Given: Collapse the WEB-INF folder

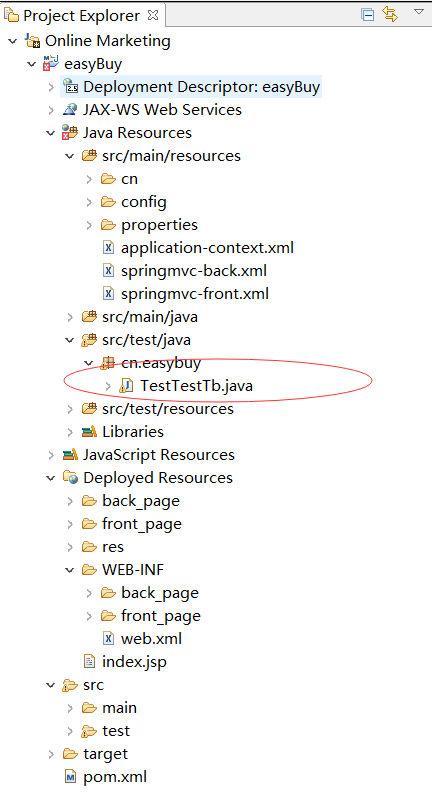Looking at the screenshot, I should [x=70, y=570].
